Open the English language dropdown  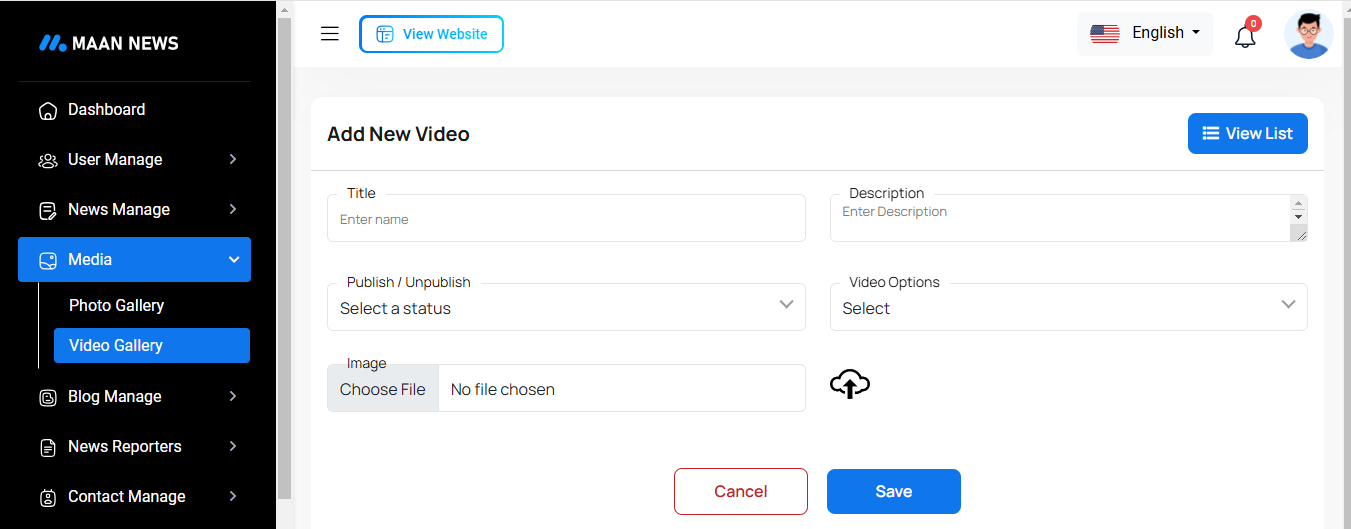click(1145, 34)
